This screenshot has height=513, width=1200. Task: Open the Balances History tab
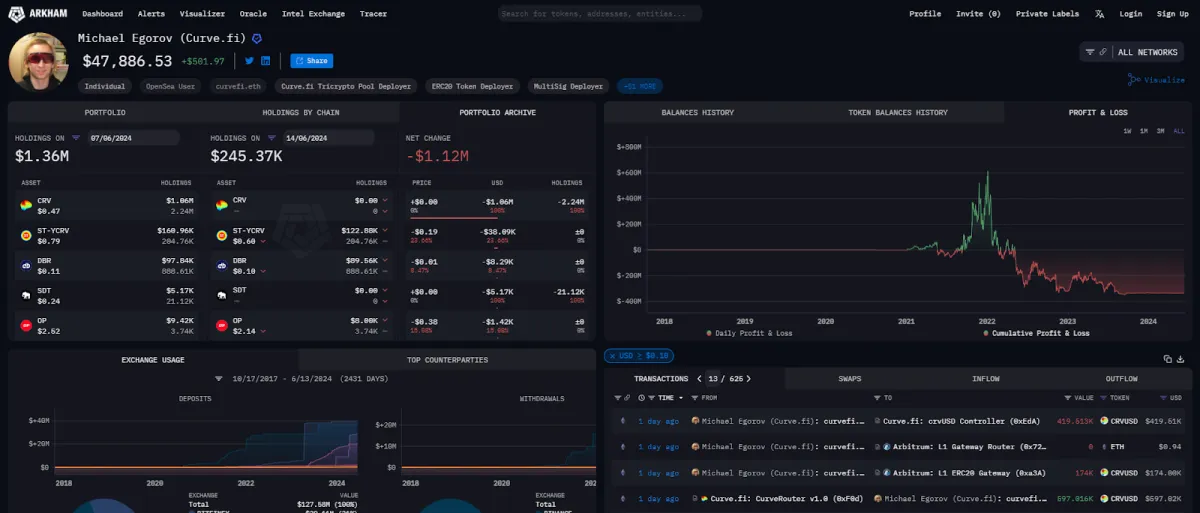697,113
